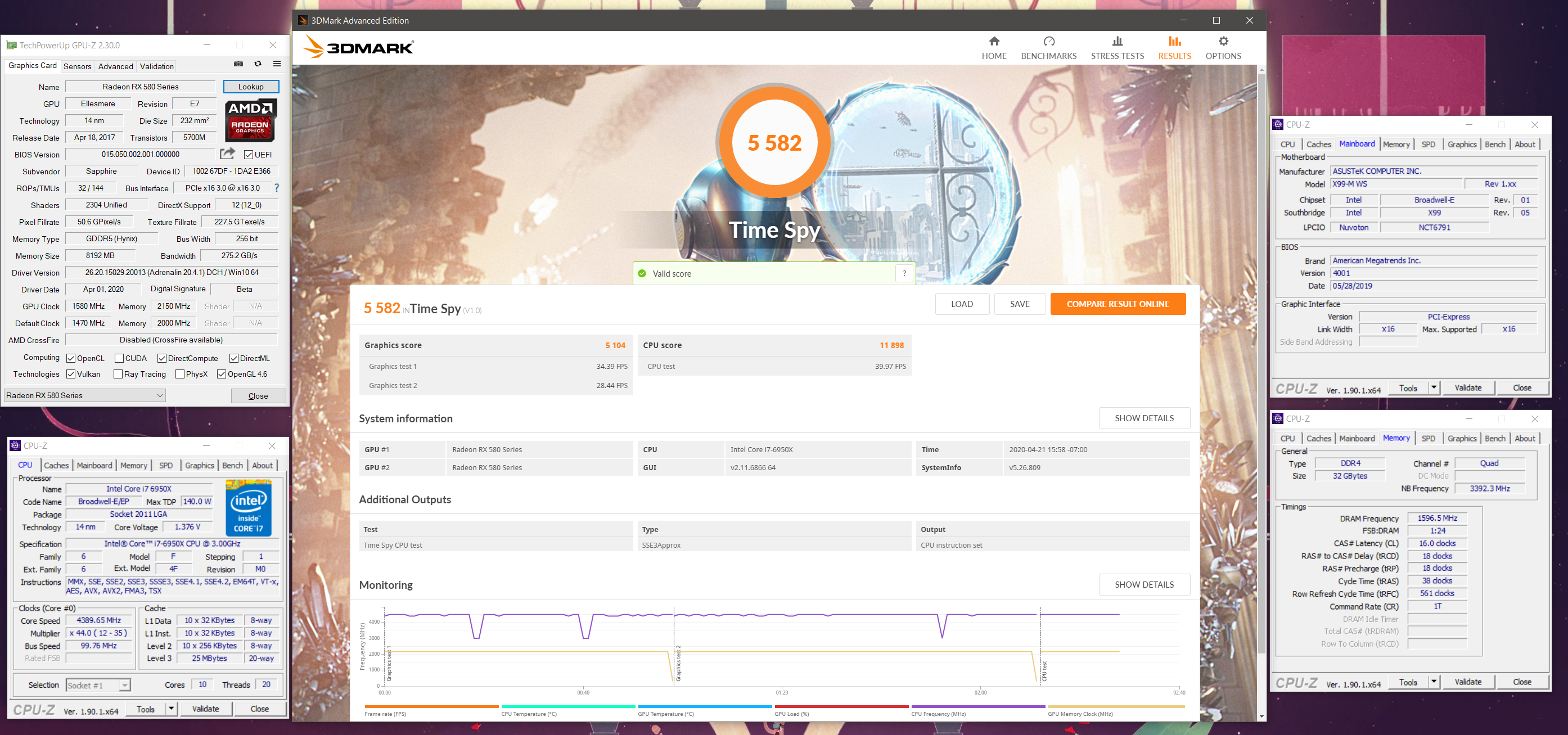Screen dimensions: 1568x735
Task: Open Socket #1 selection dropdown
Action: [x=97, y=685]
